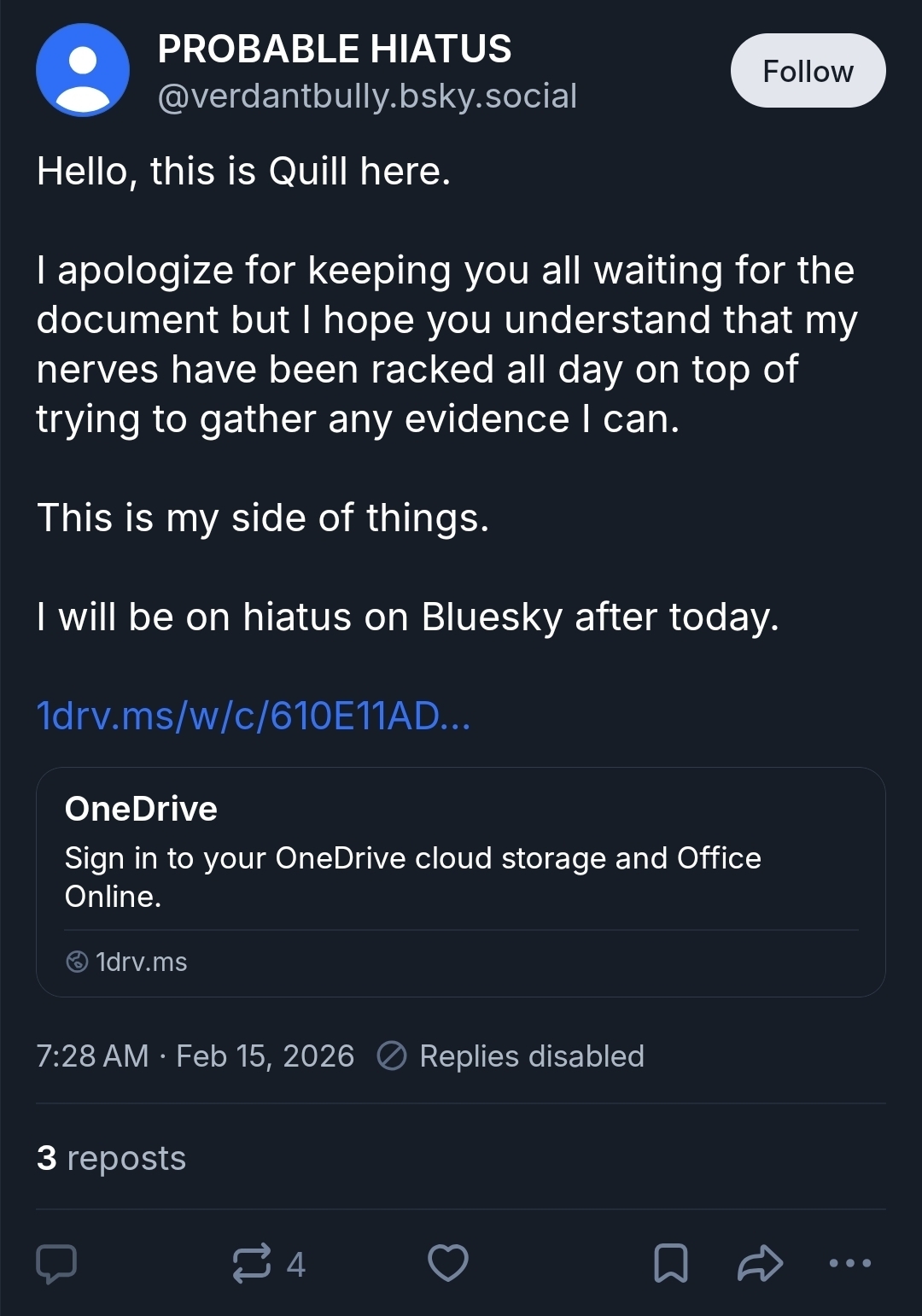Click the PROBABLE HIATUS display name
Viewport: 922px width, 1316px height.
pos(335,50)
